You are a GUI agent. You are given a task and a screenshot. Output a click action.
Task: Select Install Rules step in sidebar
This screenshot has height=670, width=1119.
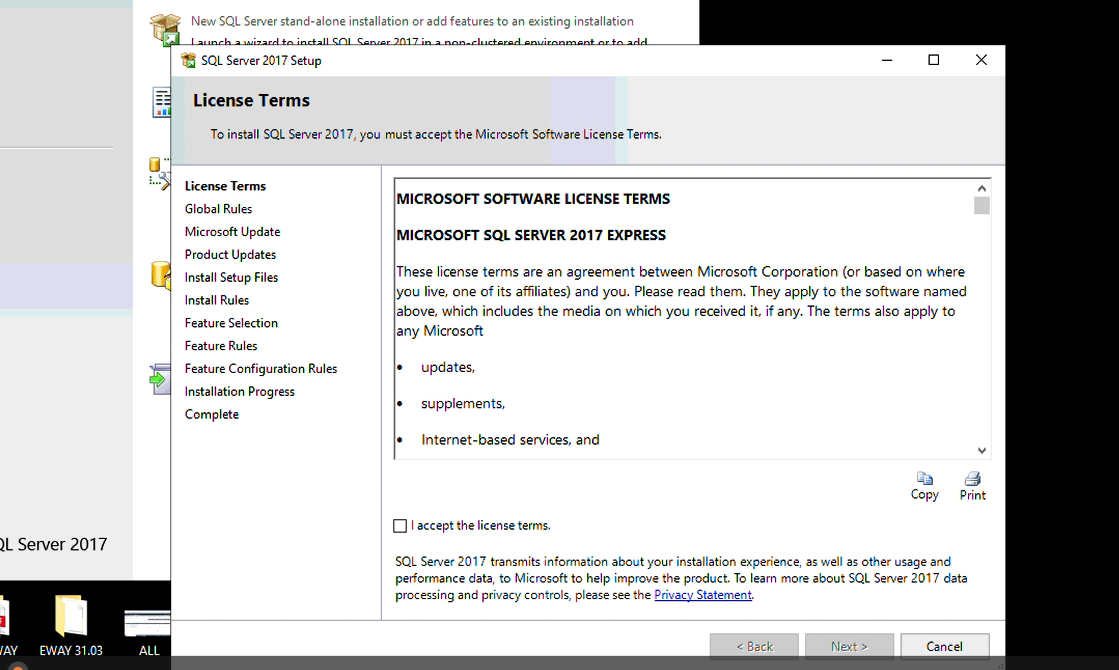[217, 300]
